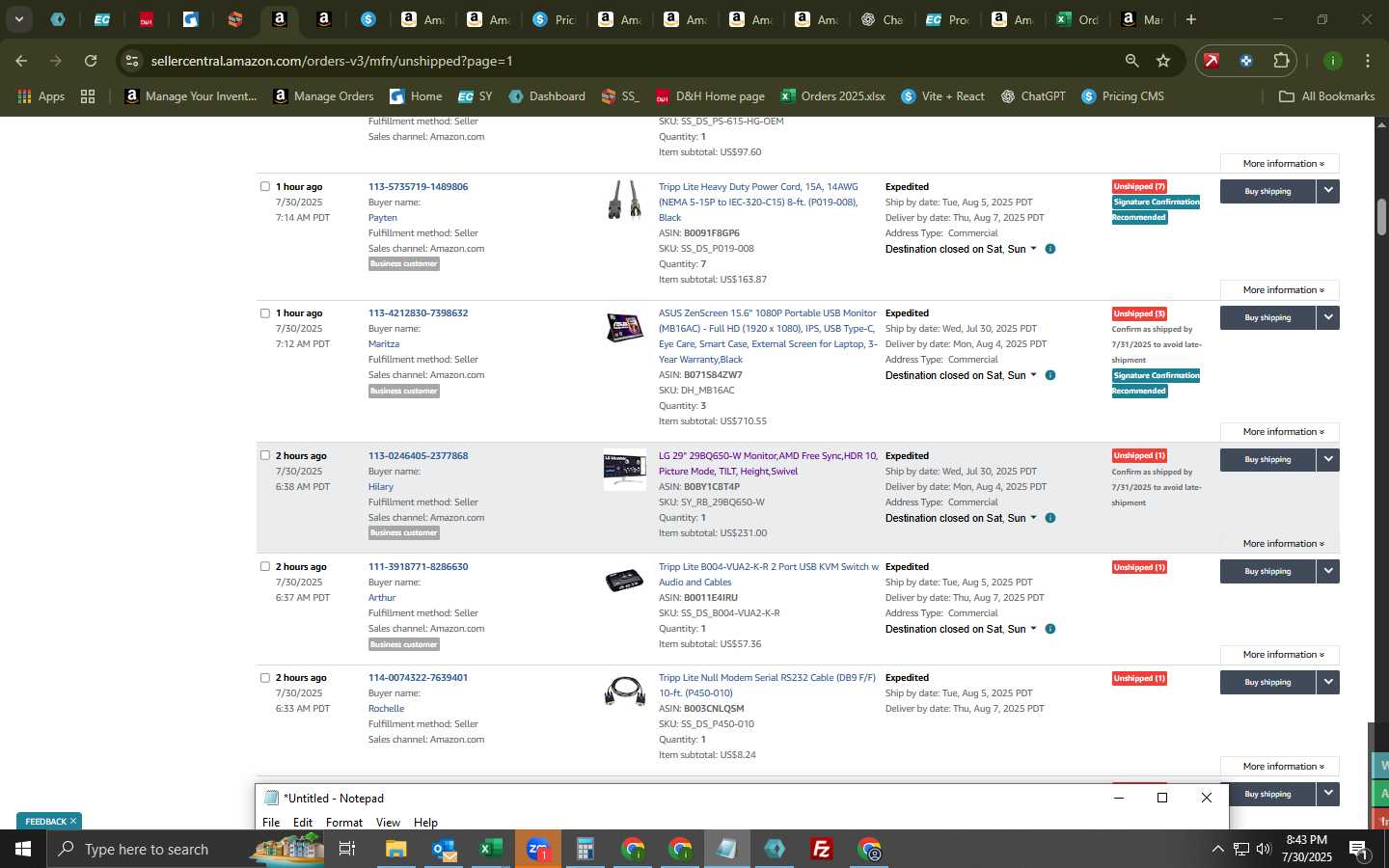Open the browser zoom magnifier icon
This screenshot has height=868, width=1389.
coord(1131,61)
